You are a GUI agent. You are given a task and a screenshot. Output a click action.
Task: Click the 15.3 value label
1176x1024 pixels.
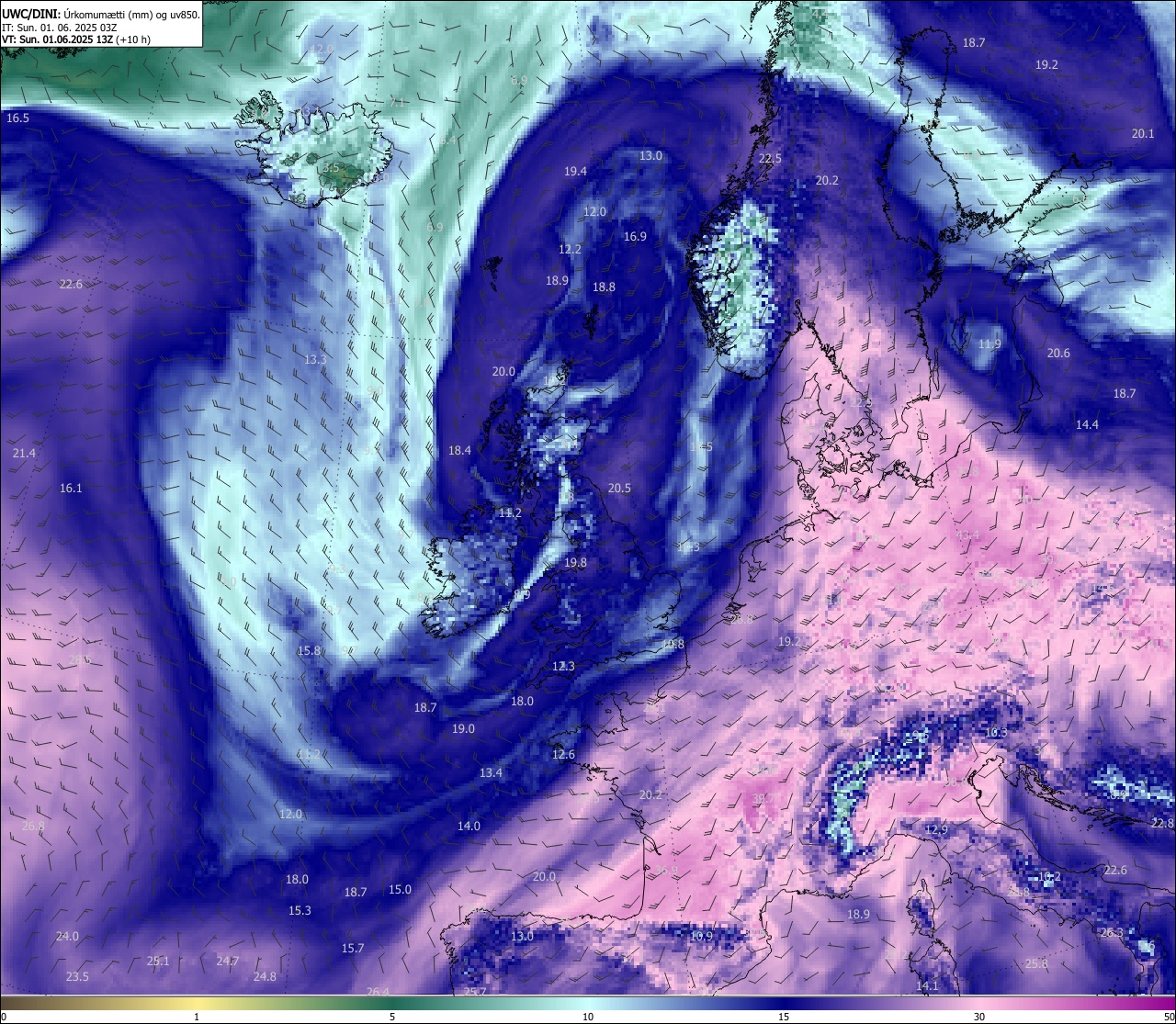pos(300,910)
